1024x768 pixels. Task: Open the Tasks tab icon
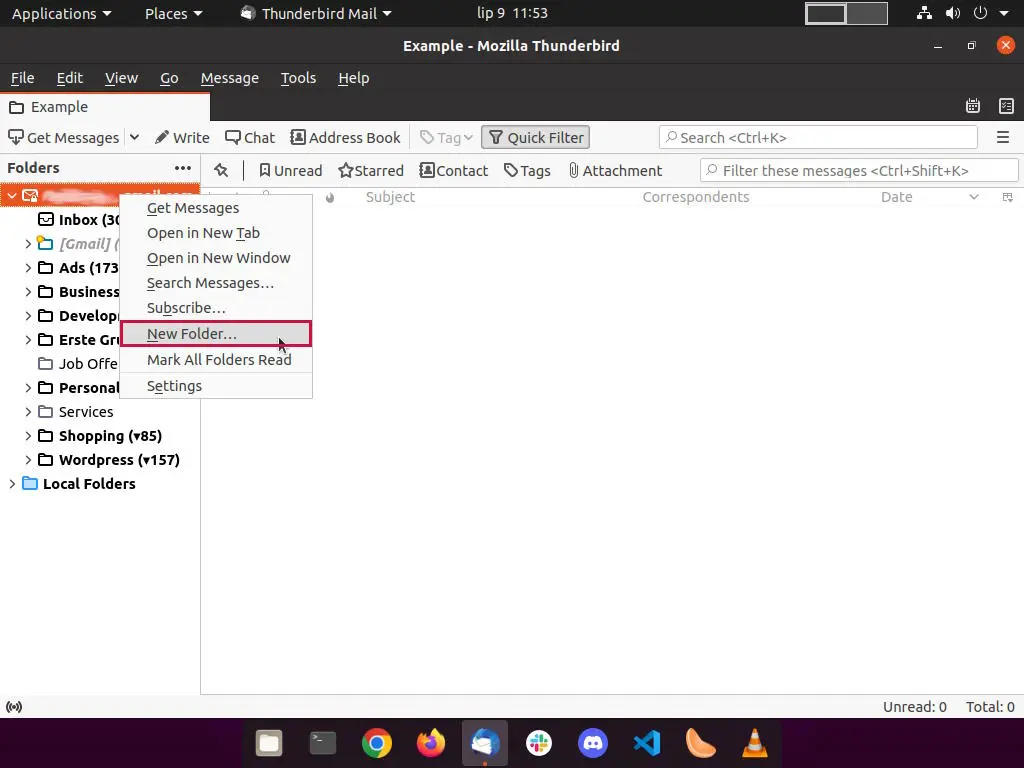click(1006, 106)
